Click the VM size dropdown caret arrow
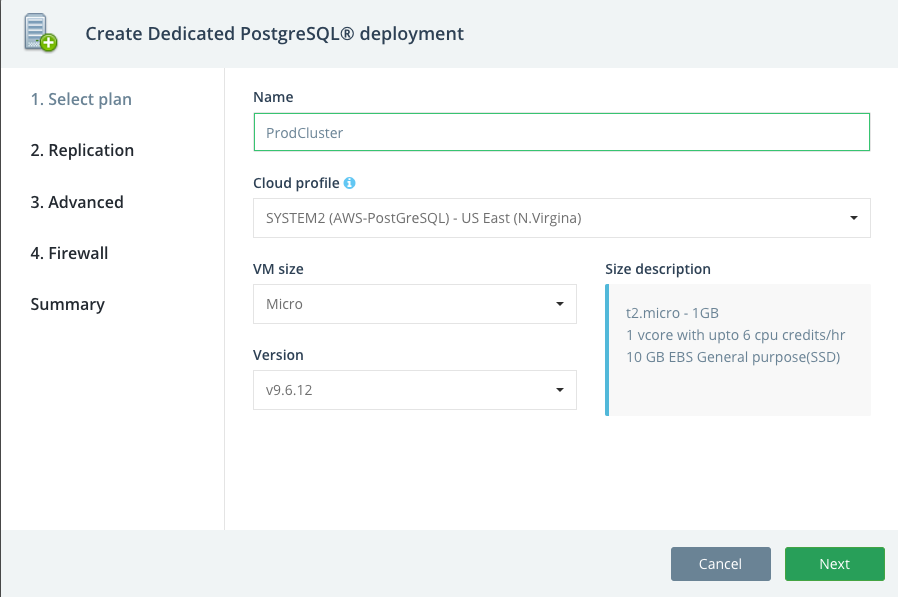This screenshot has height=597, width=898. 560,304
